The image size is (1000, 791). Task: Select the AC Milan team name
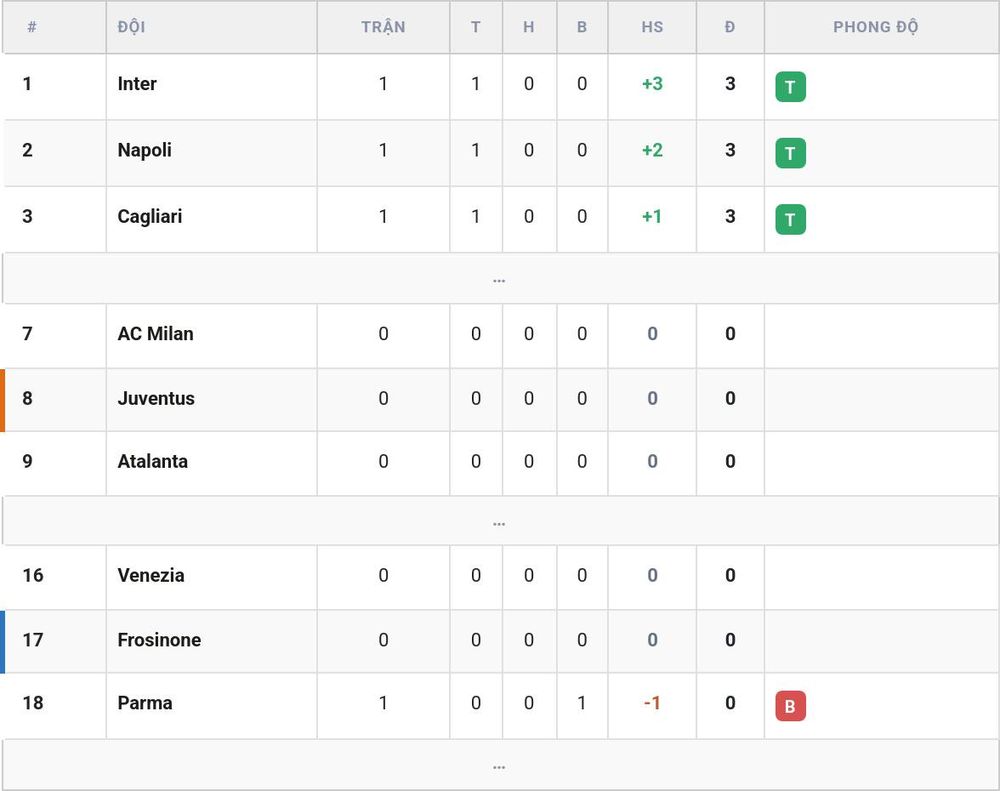156,334
